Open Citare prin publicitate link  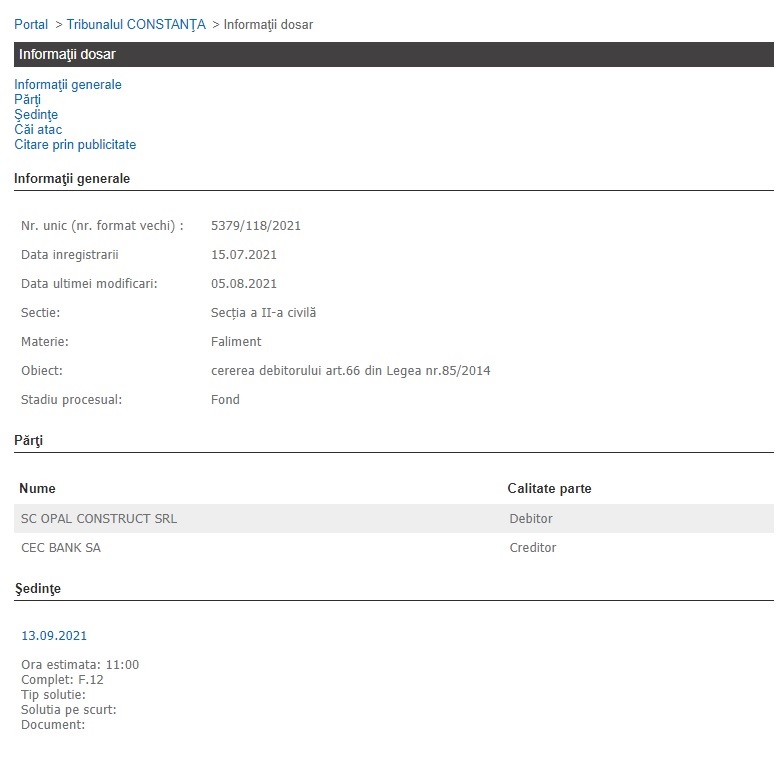[x=75, y=145]
